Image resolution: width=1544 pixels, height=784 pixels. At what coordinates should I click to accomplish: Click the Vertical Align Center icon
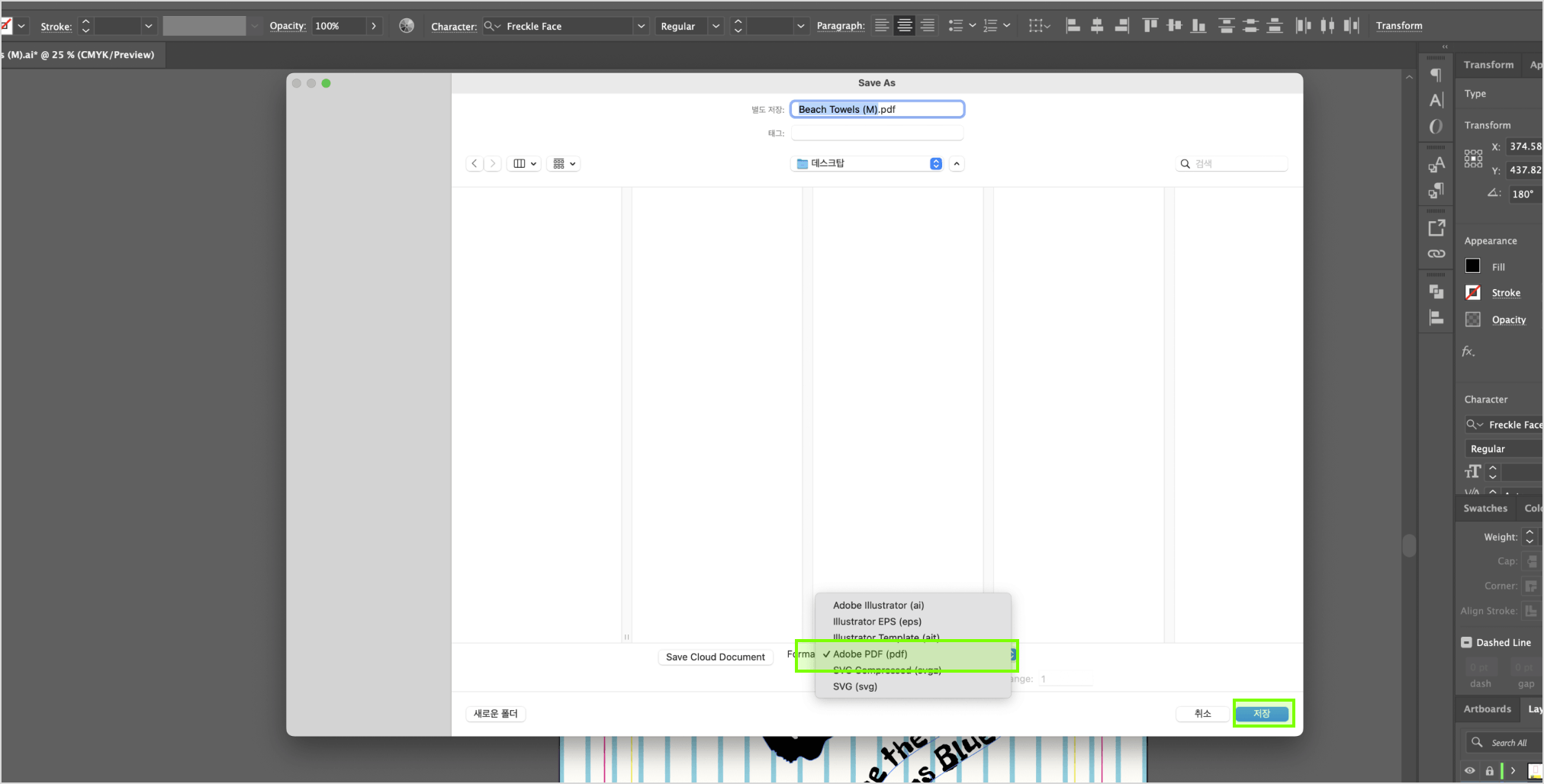pyautogui.click(x=1175, y=26)
